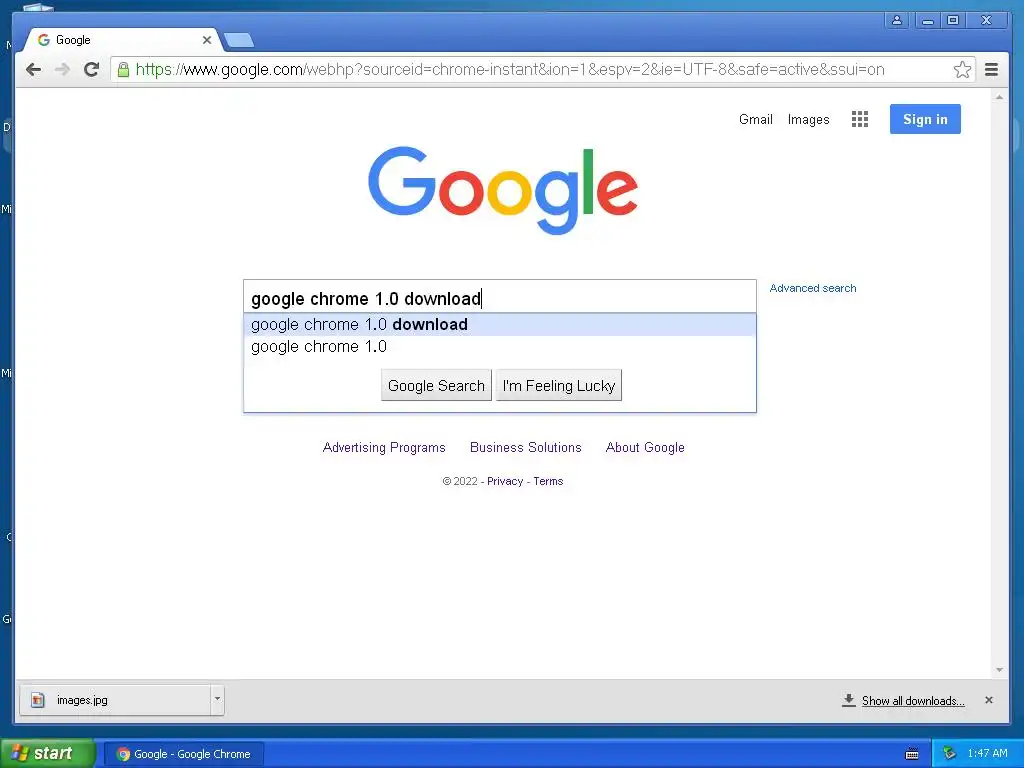Open the Privacy link

coord(505,481)
